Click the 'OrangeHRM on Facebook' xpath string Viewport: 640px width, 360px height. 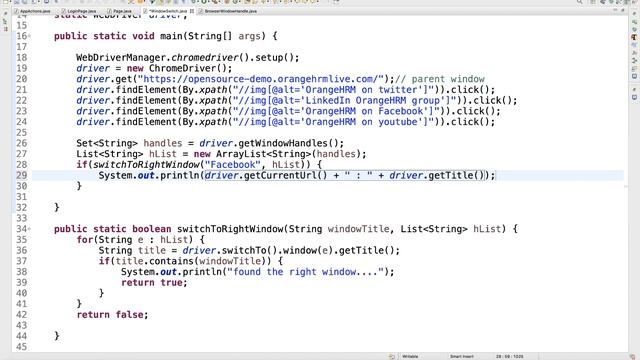[x=338, y=111]
